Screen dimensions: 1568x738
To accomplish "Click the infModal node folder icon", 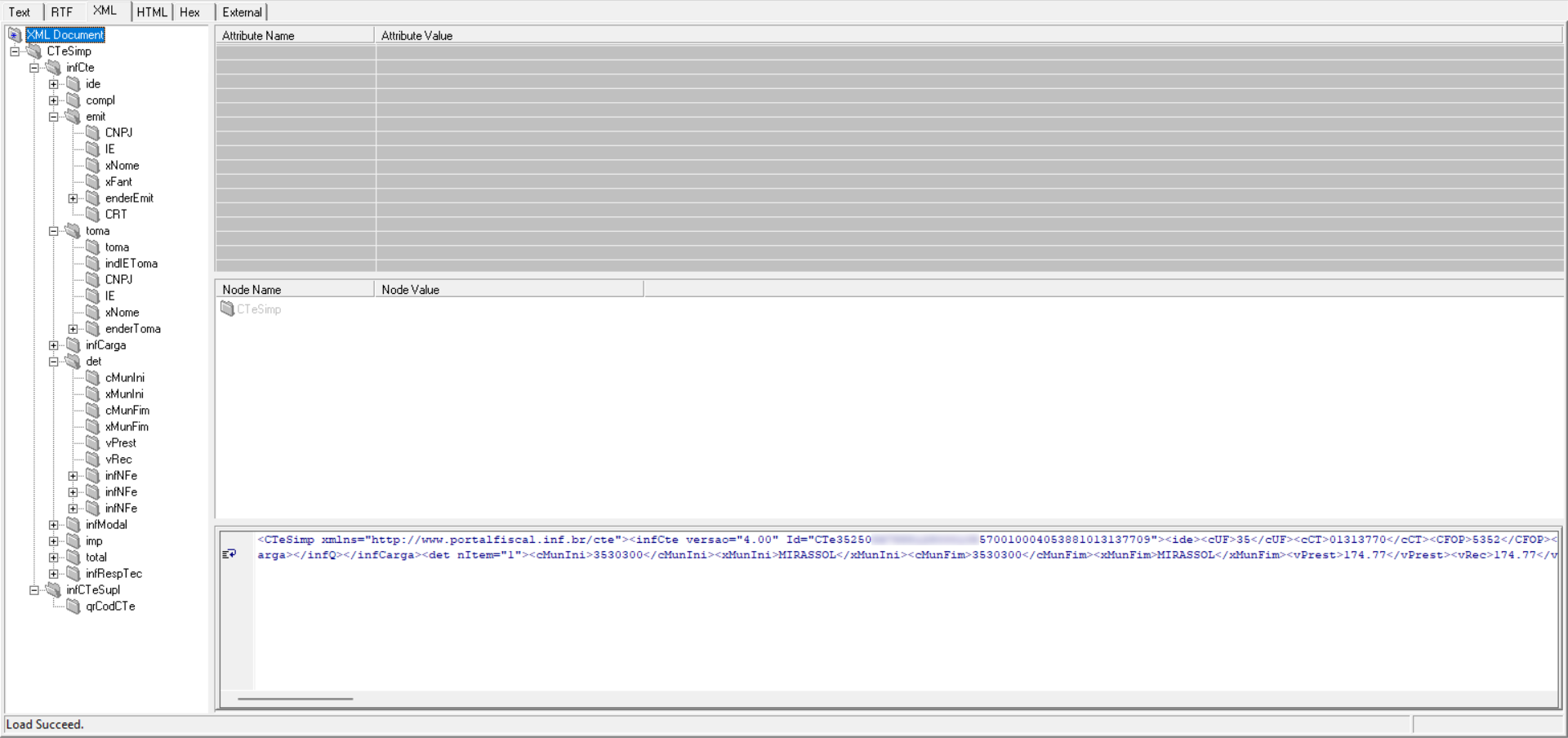I will [x=73, y=524].
